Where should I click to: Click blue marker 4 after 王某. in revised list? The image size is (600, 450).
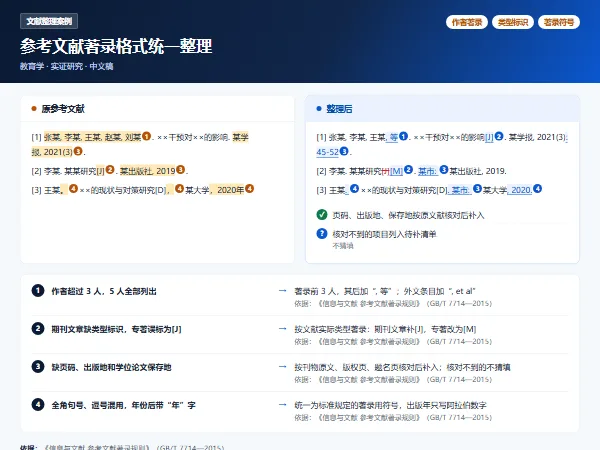pos(355,189)
